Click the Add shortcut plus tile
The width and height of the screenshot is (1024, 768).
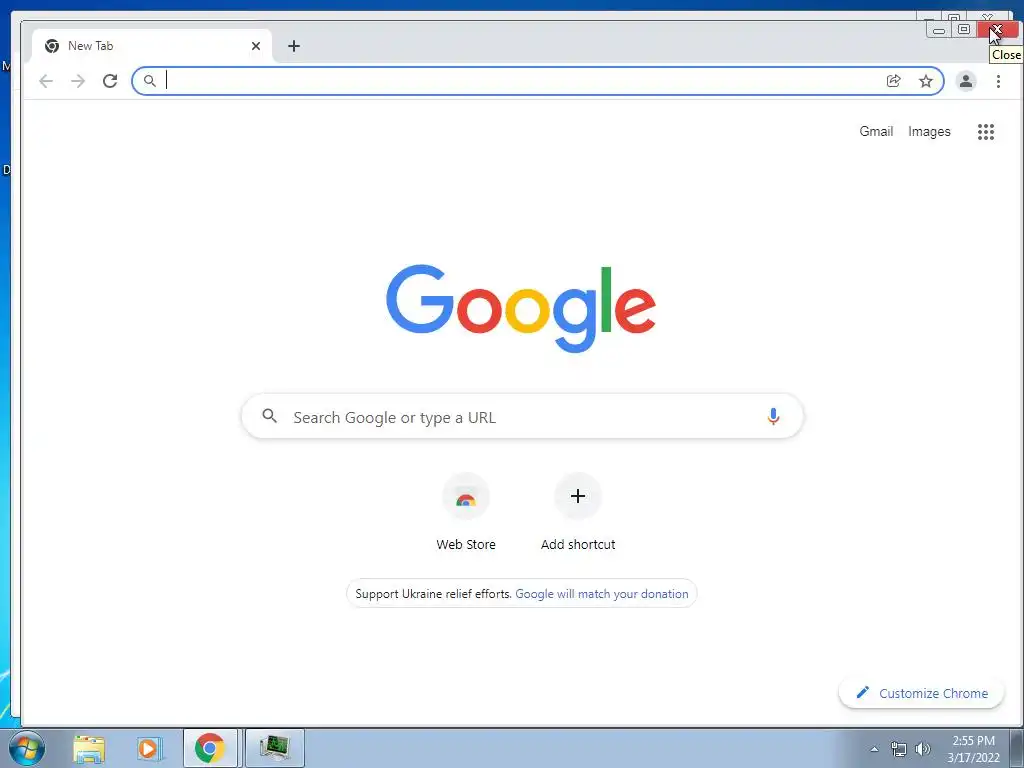(x=577, y=496)
